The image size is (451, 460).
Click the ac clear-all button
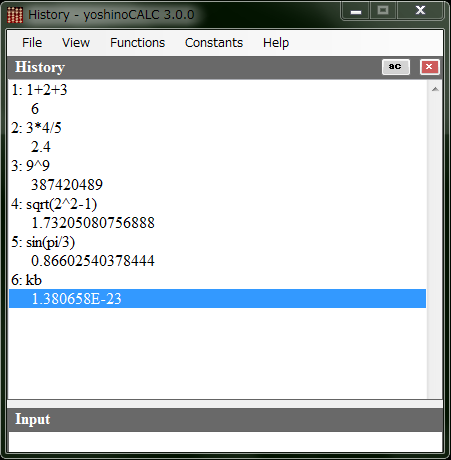(x=396, y=67)
